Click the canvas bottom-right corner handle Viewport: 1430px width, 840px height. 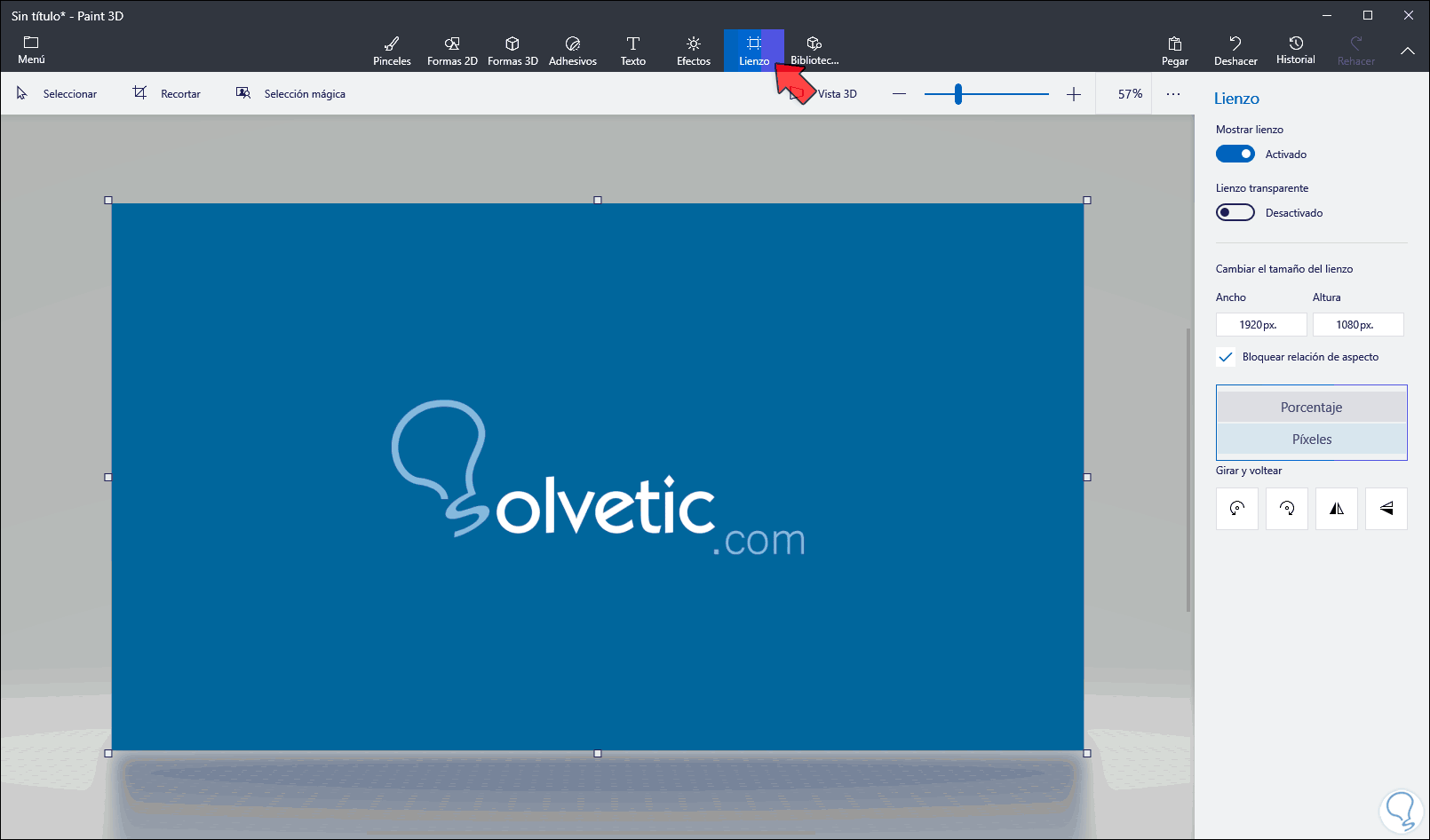point(1087,753)
